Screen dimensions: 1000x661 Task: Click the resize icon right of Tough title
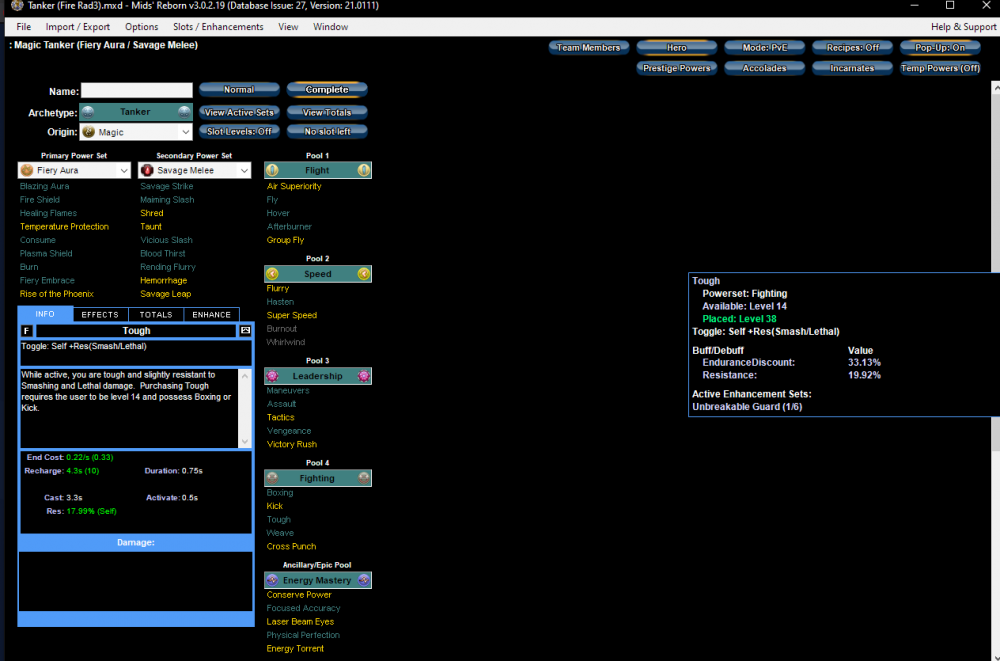pos(245,331)
